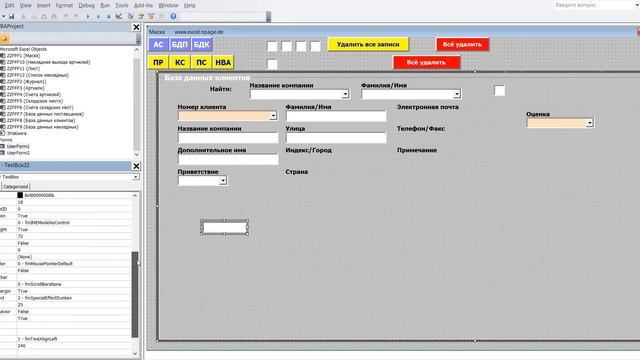Toggle the Design Mode icon
The width and height of the screenshot is (640, 360).
[x=119, y=16]
